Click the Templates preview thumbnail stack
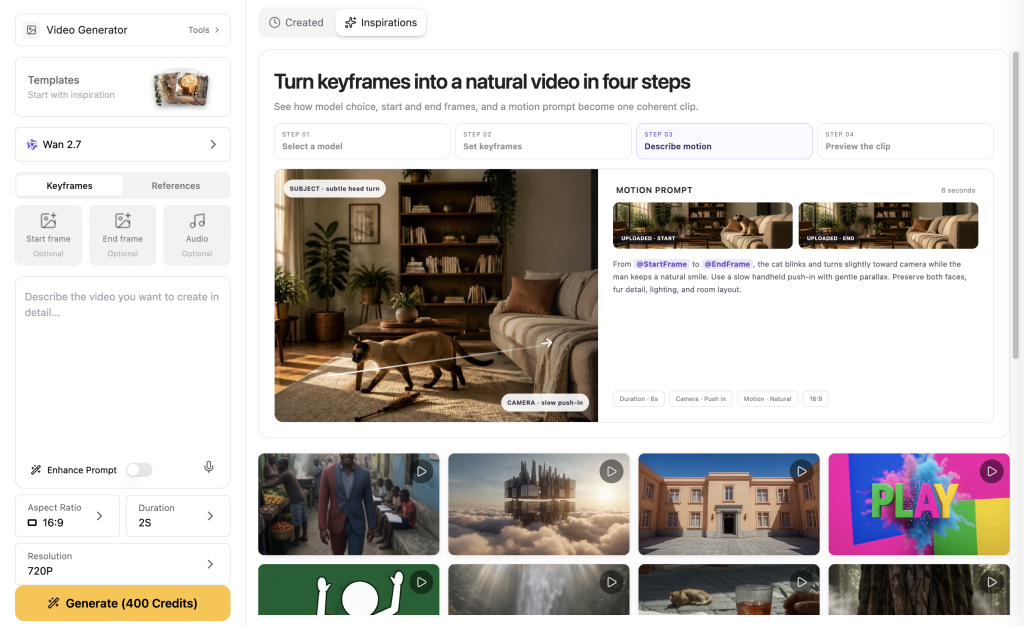This screenshot has width=1024, height=627. pos(181,88)
